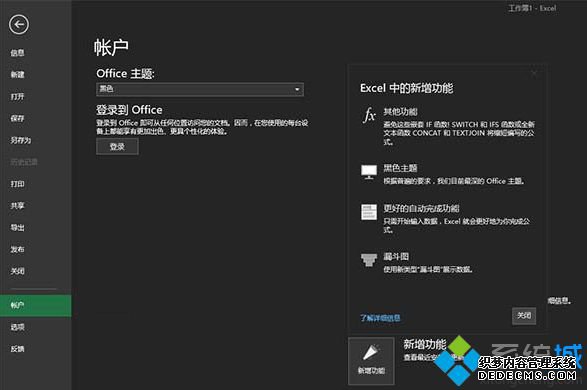Screen dimensions: 587x390
Task: Open the 发布 (Publish) page
Action: pos(17,249)
